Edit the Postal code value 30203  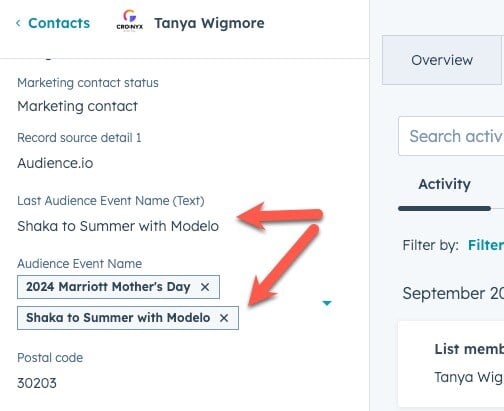pos(37,383)
